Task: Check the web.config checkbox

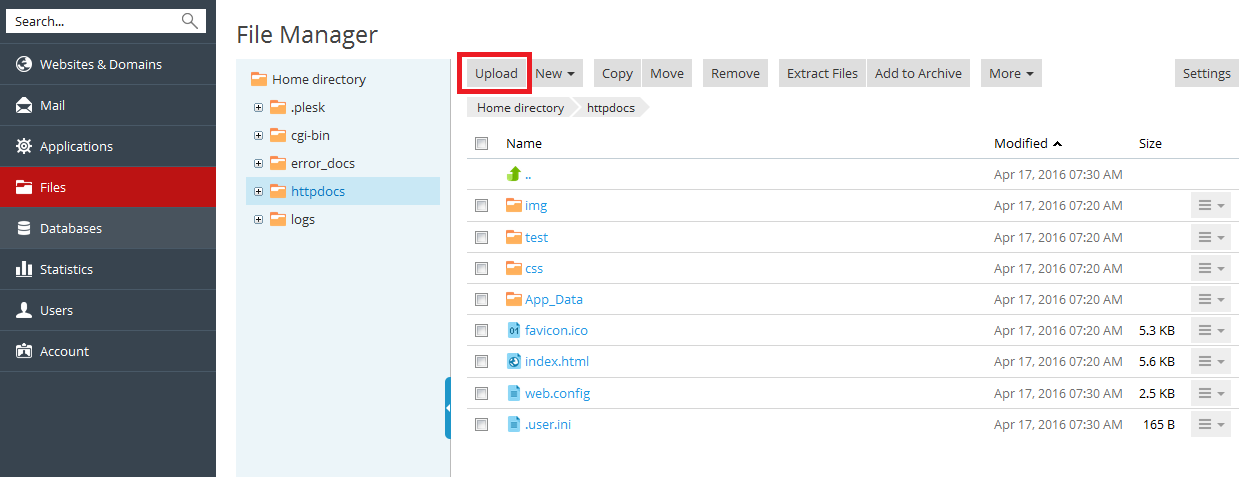Action: (x=481, y=393)
